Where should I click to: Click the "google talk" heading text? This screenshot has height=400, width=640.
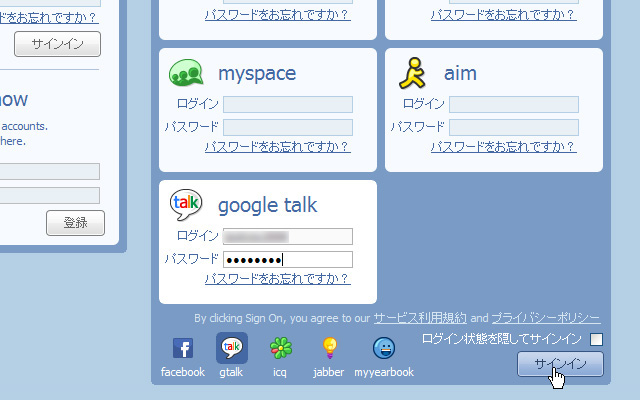point(268,205)
